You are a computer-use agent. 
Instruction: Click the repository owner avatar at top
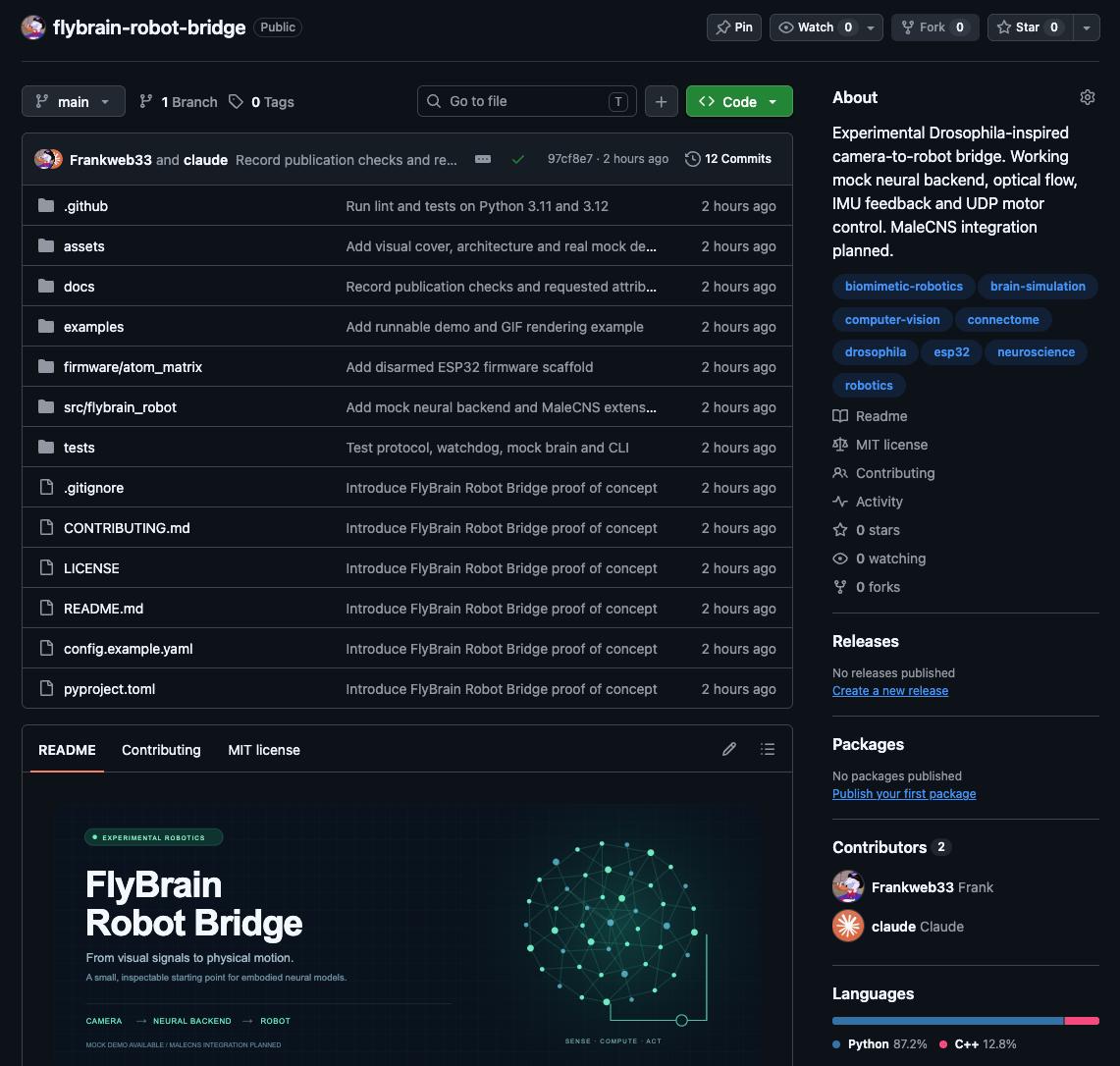click(x=33, y=27)
